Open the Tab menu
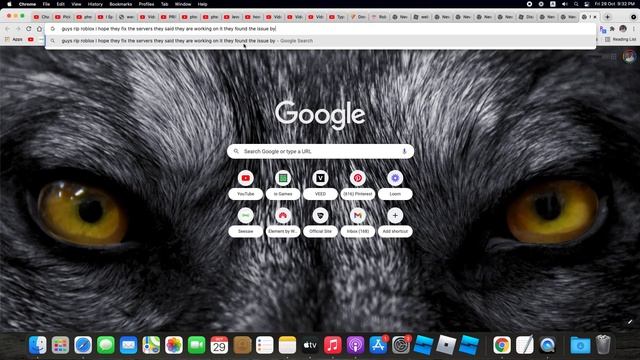640x360 pixels. [x=164, y=4]
